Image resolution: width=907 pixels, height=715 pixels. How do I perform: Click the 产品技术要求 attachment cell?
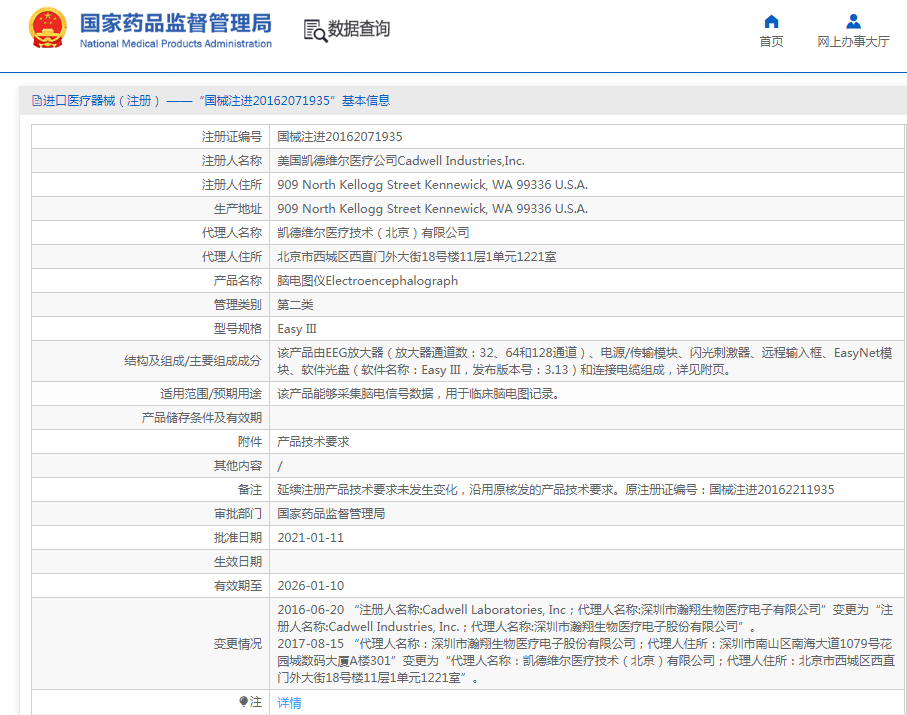point(313,442)
